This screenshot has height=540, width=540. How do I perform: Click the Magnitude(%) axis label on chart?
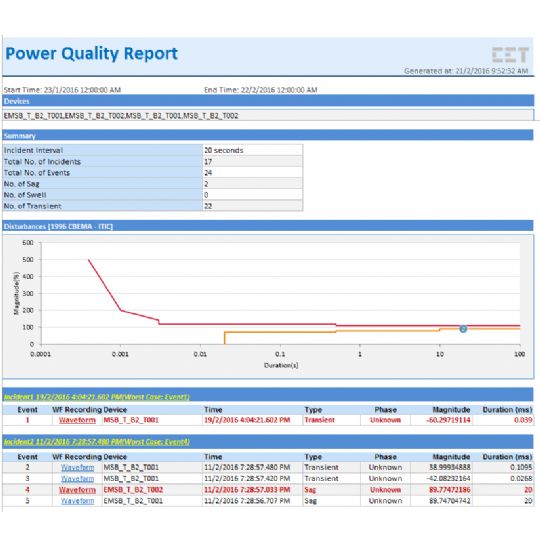pos(16,293)
